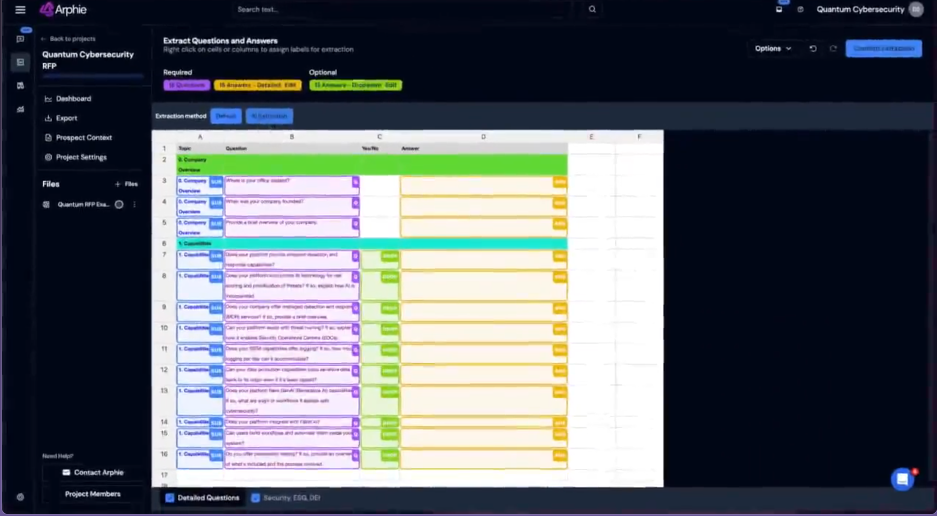Open the Quantum RFP file kebab menu
The width and height of the screenshot is (937, 516).
pyautogui.click(x=134, y=204)
